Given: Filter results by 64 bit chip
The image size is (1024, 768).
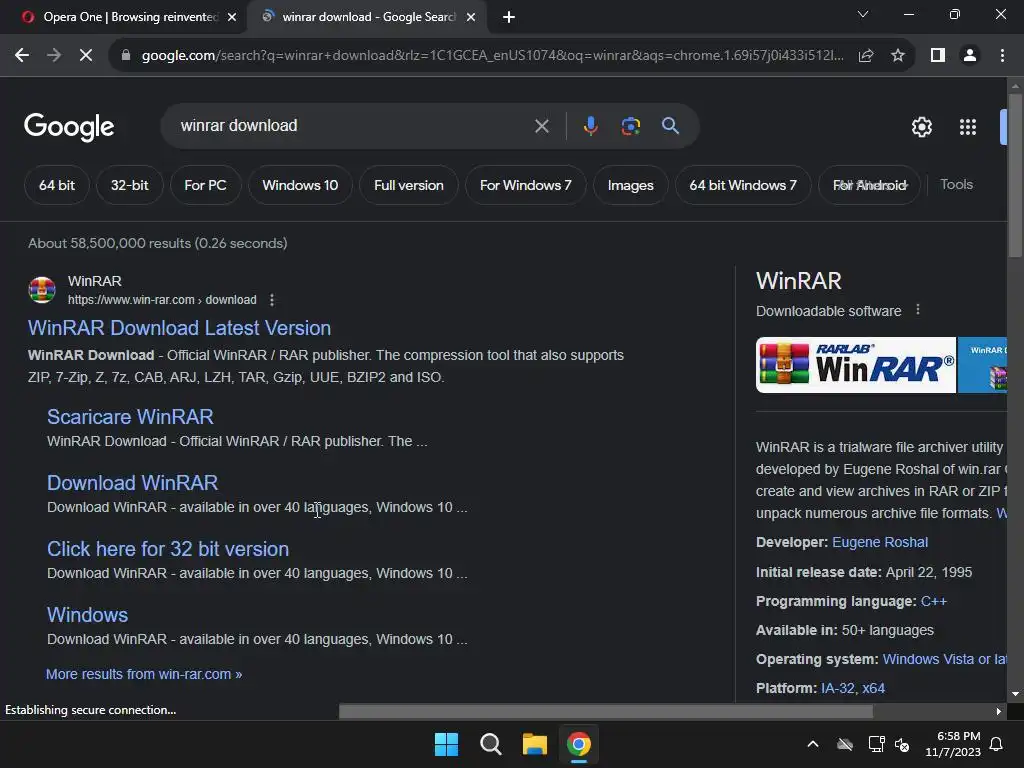Looking at the screenshot, I should (57, 185).
